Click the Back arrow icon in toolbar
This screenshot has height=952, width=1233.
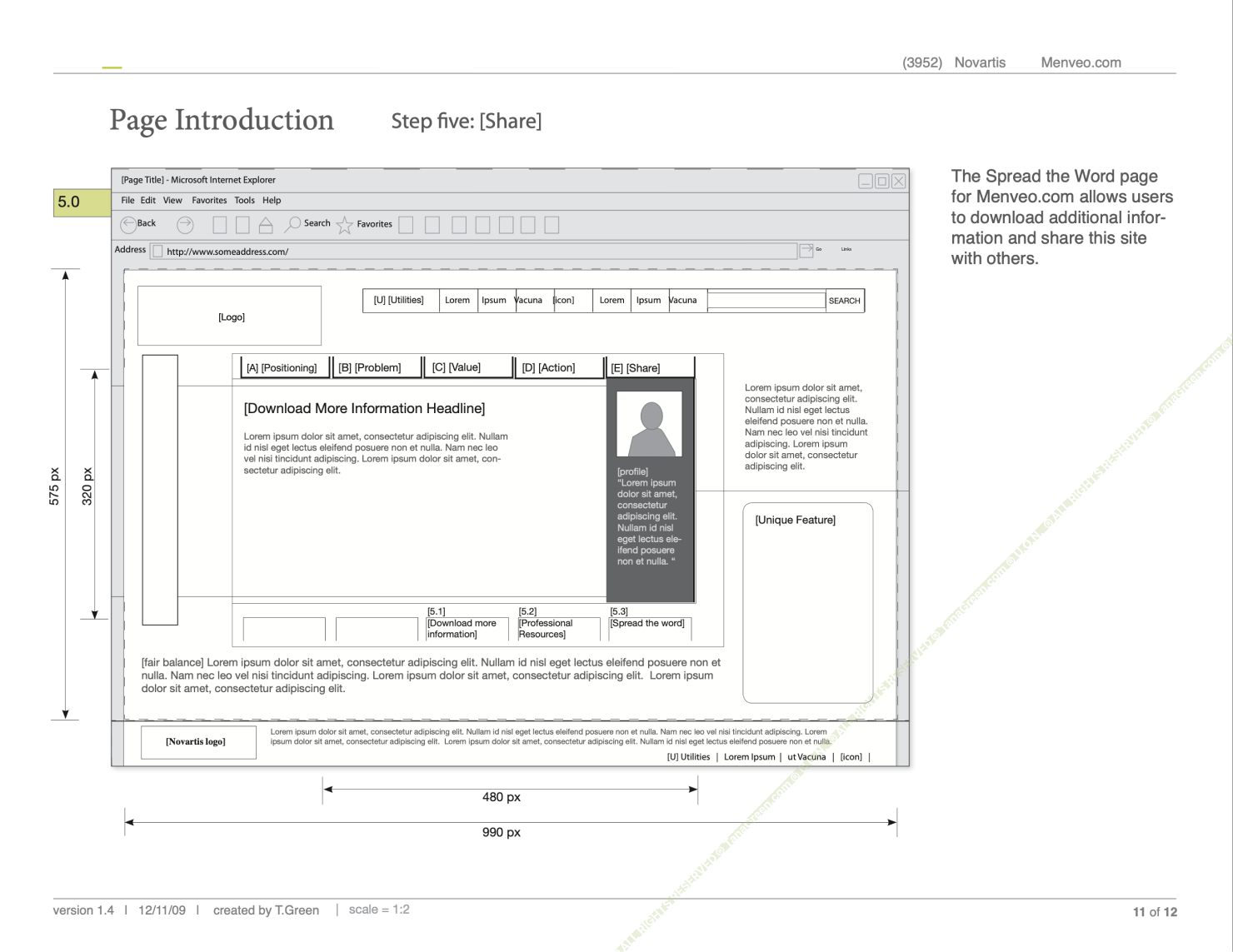[x=128, y=224]
